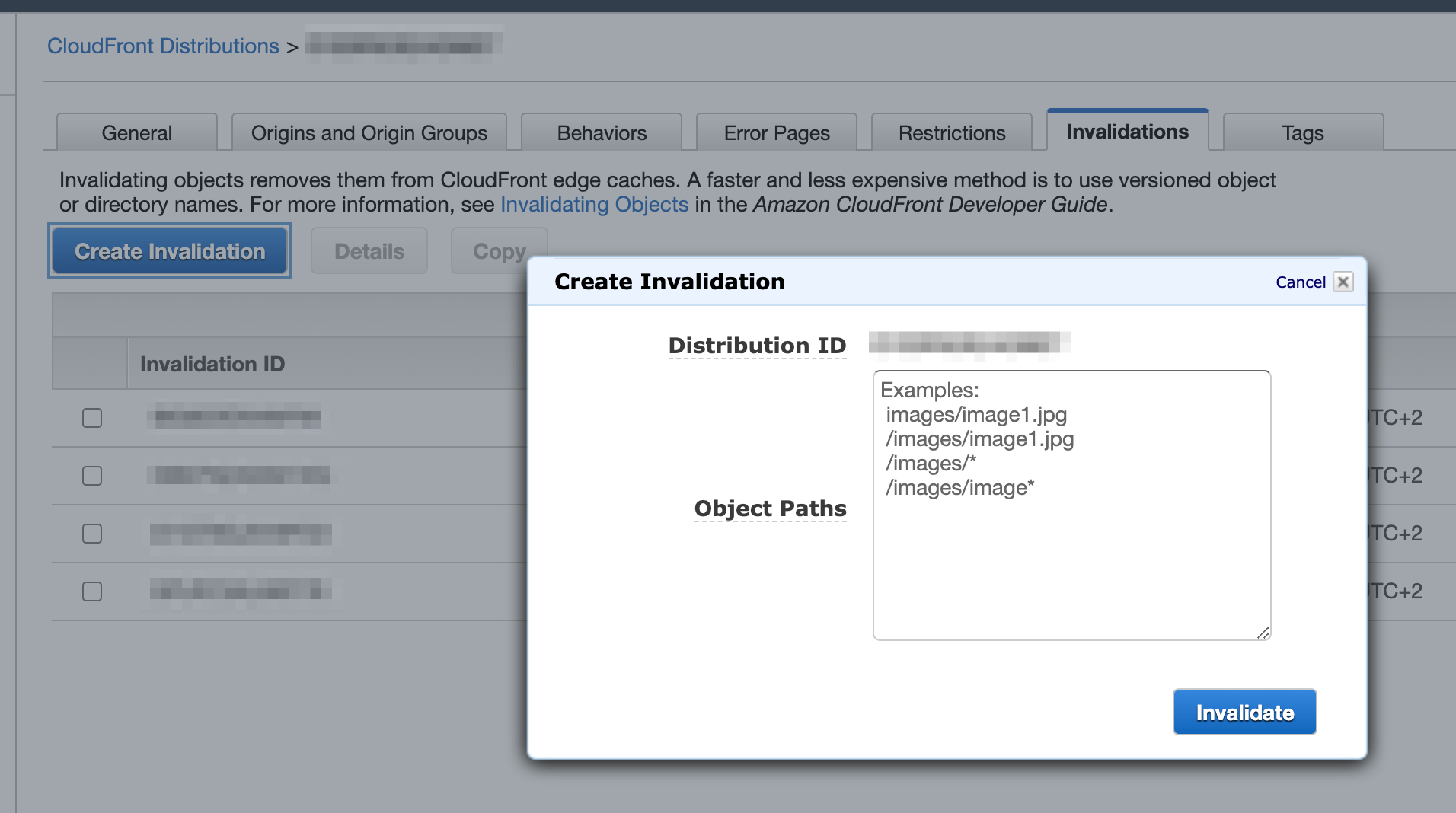Check the second invalidation entry

(91, 475)
